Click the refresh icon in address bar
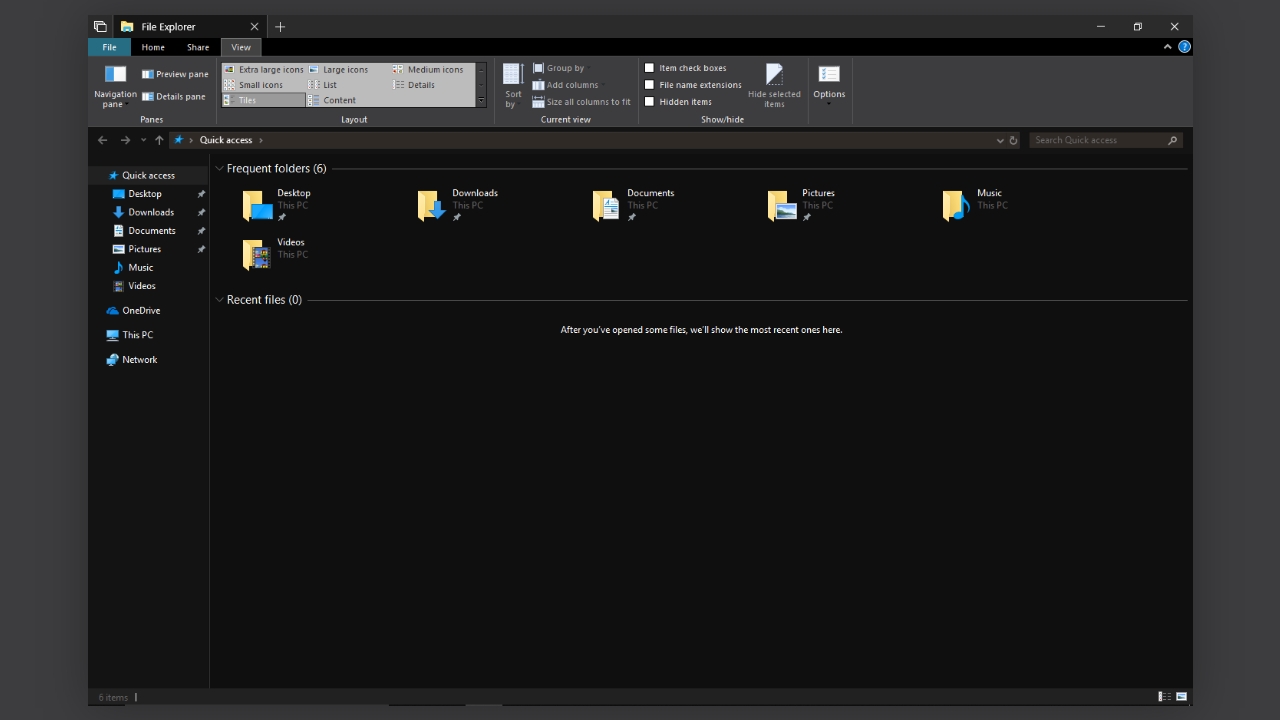This screenshot has width=1280, height=720. coord(1013,141)
